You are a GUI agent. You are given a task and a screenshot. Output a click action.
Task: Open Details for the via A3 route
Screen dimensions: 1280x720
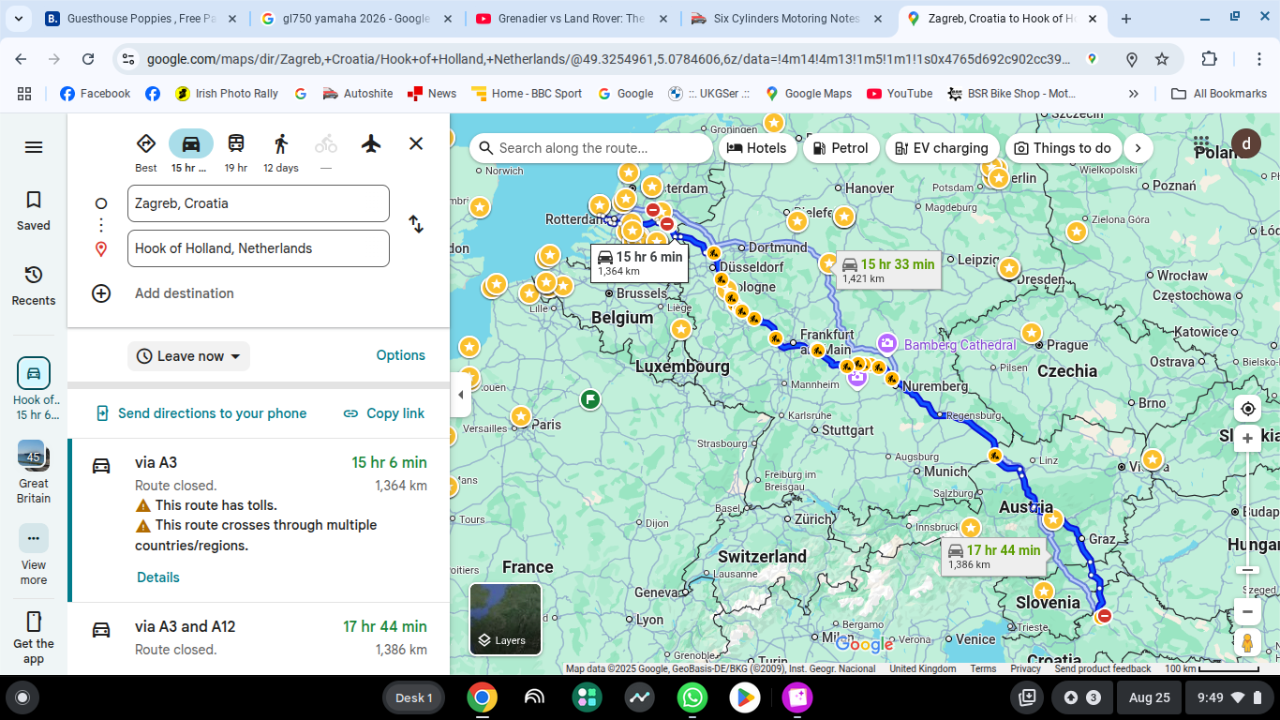pos(158,577)
